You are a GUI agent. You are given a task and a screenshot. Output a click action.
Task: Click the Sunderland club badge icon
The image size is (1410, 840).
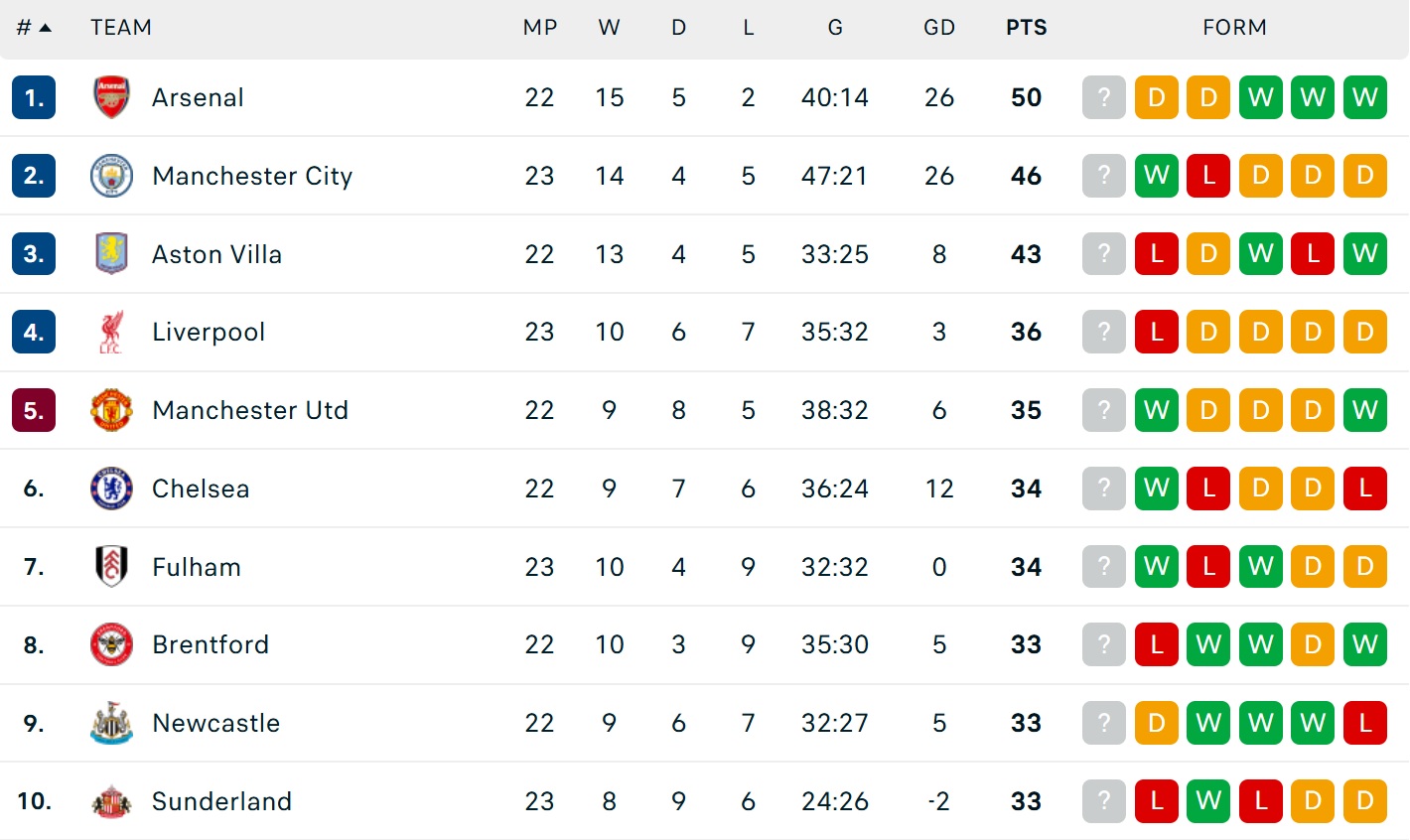click(x=111, y=801)
